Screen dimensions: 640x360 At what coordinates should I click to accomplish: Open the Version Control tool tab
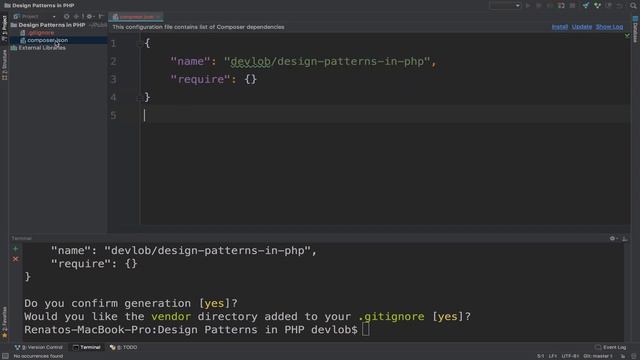(39, 347)
